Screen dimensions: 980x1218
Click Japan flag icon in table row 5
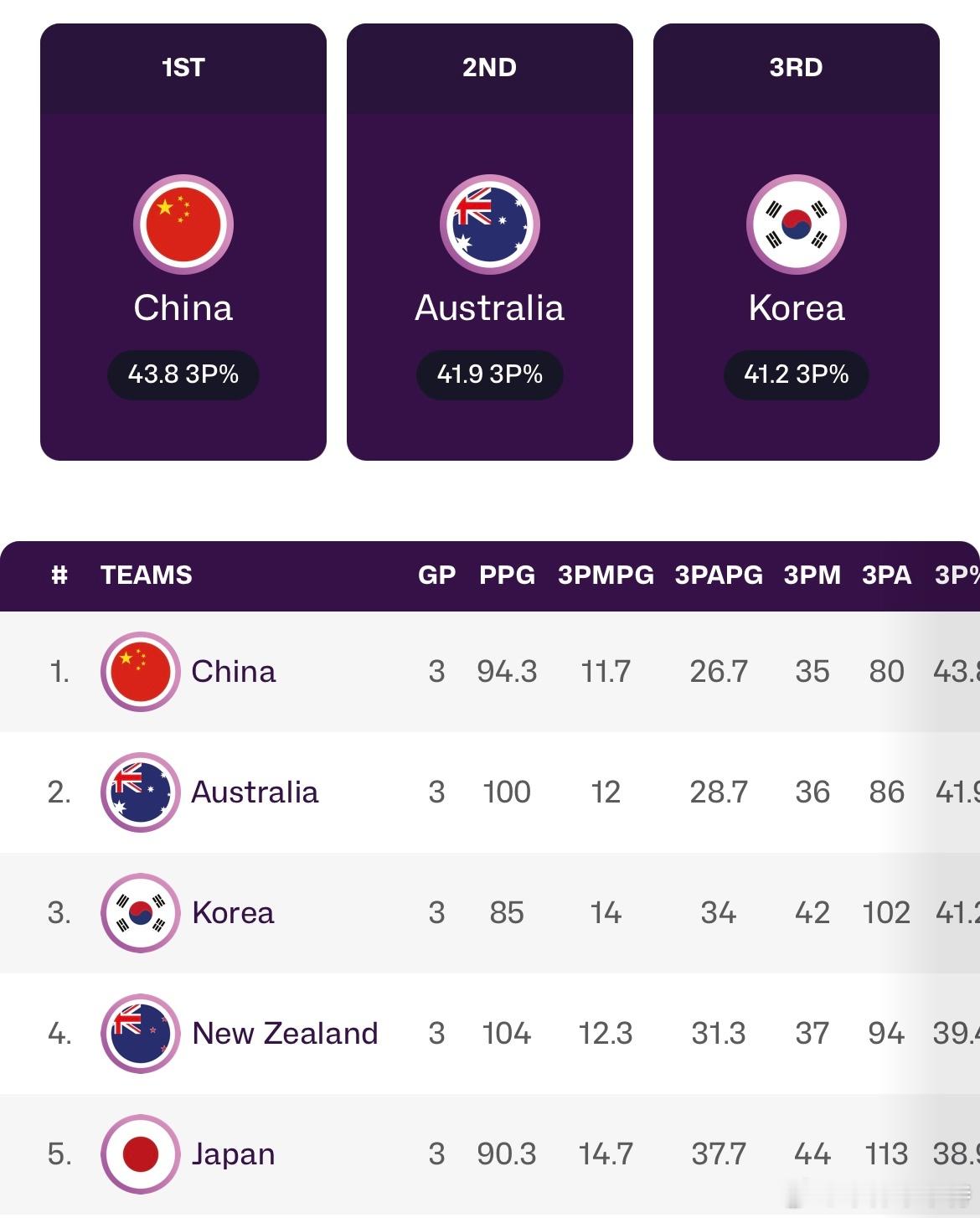(x=141, y=1154)
